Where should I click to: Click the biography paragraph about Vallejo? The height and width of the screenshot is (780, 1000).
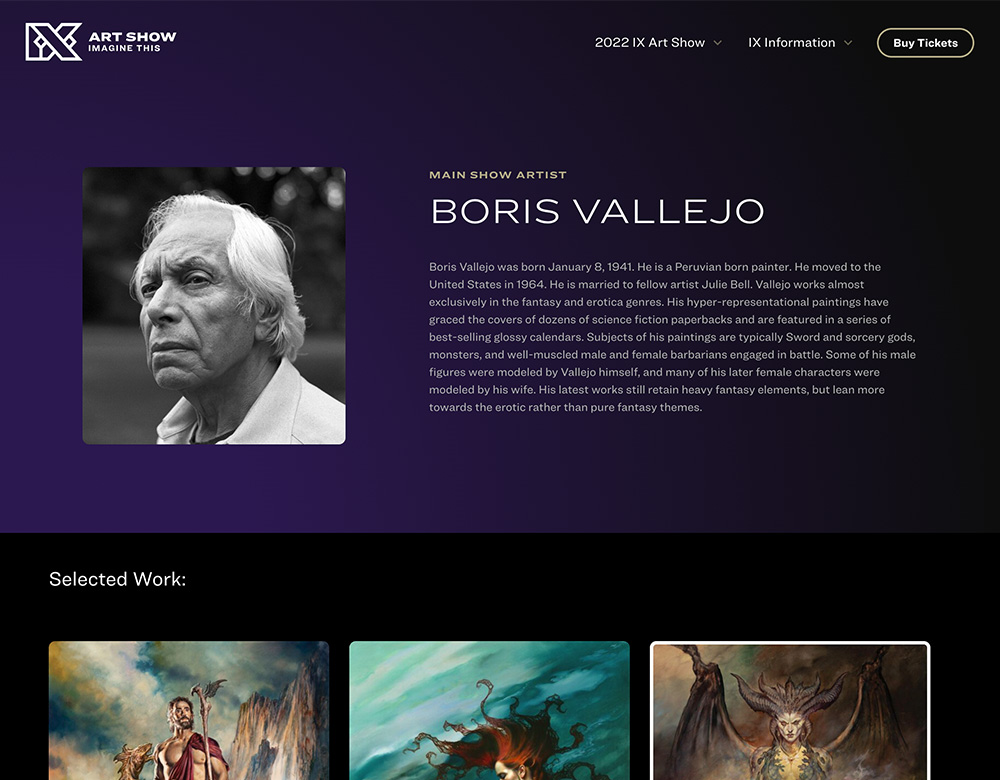(672, 337)
